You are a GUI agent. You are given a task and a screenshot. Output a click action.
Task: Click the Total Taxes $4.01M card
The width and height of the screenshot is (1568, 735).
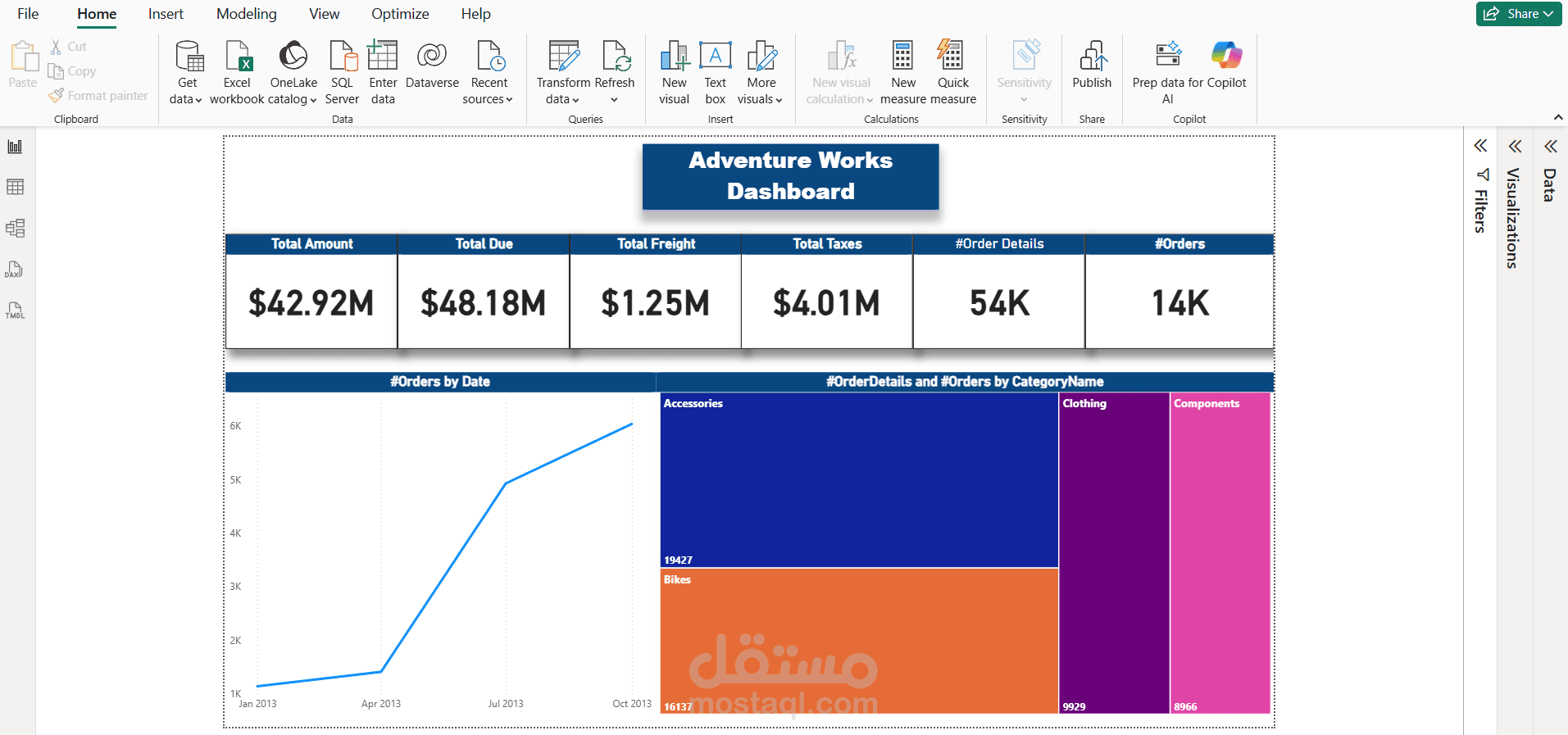(x=827, y=292)
